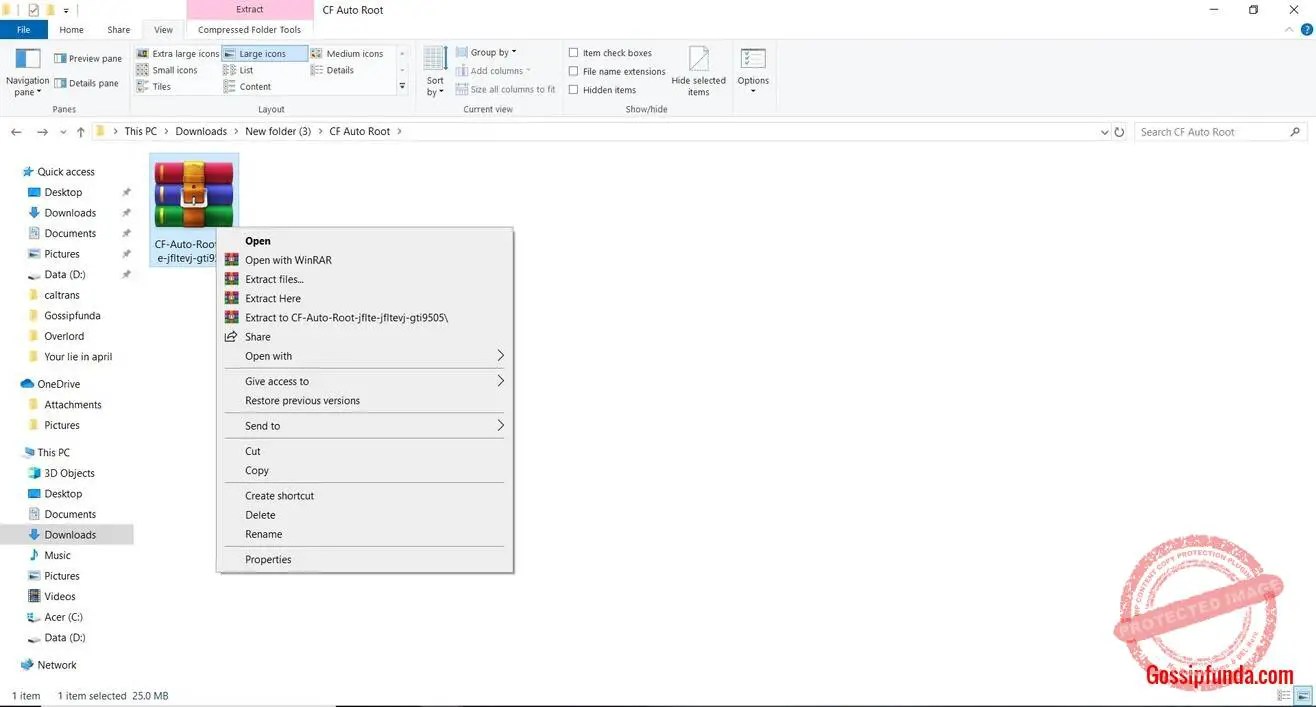The width and height of the screenshot is (1316, 707).
Task: Click the WinRAR icon beside Open with WinRAR
Action: 232,260
